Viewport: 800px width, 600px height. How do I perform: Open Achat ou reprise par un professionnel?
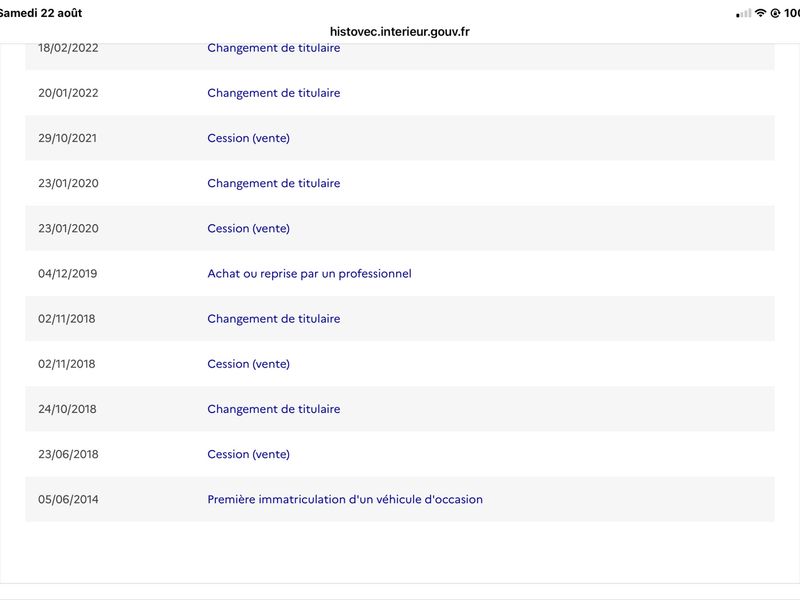click(309, 273)
